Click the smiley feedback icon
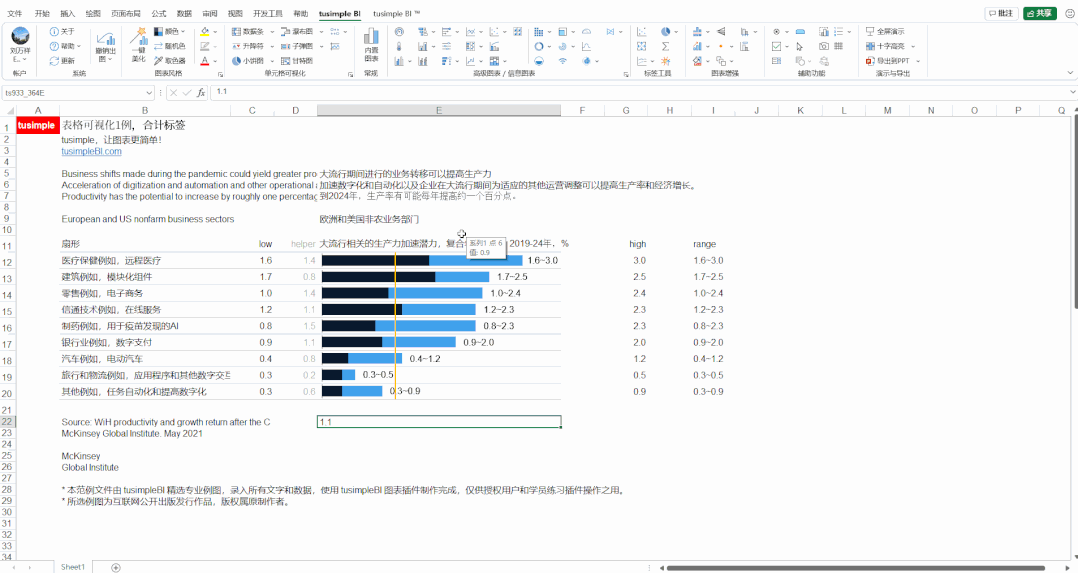The width and height of the screenshot is (1078, 573). (x=1069, y=13)
